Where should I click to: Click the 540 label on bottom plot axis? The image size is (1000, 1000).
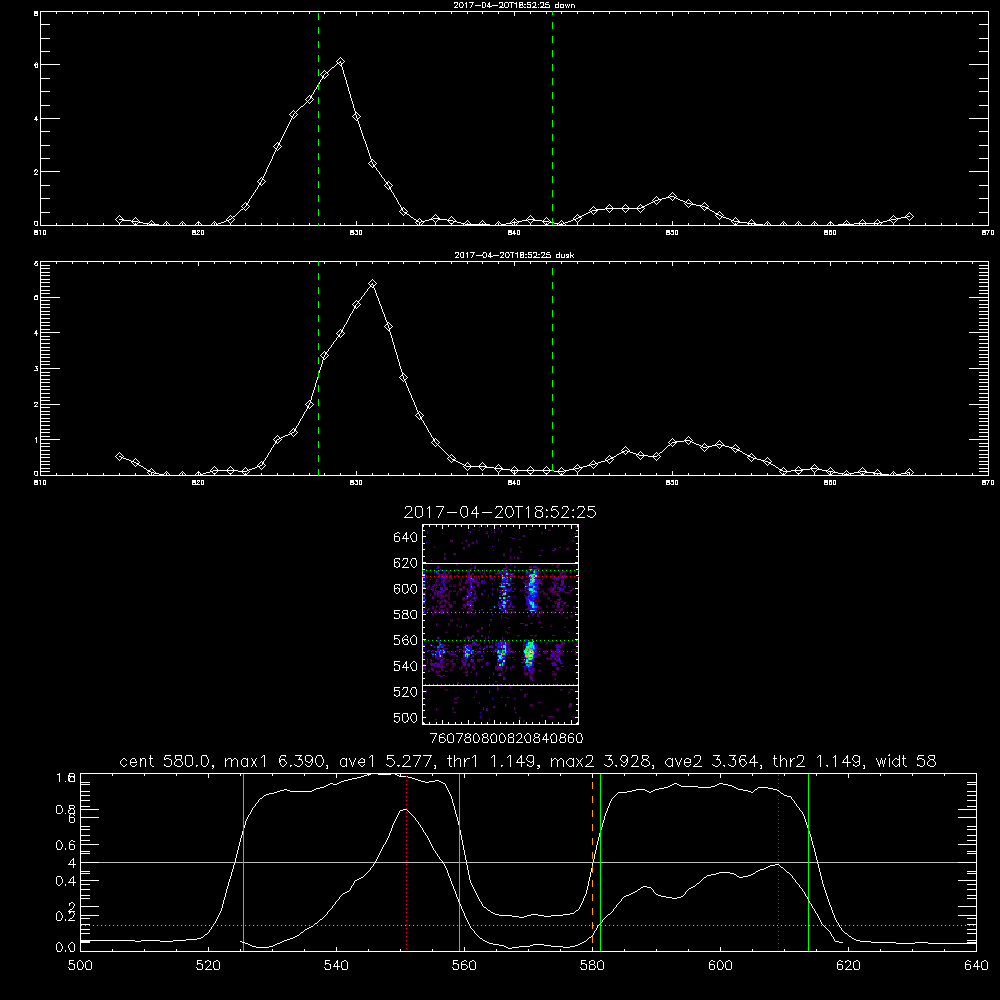coord(336,966)
